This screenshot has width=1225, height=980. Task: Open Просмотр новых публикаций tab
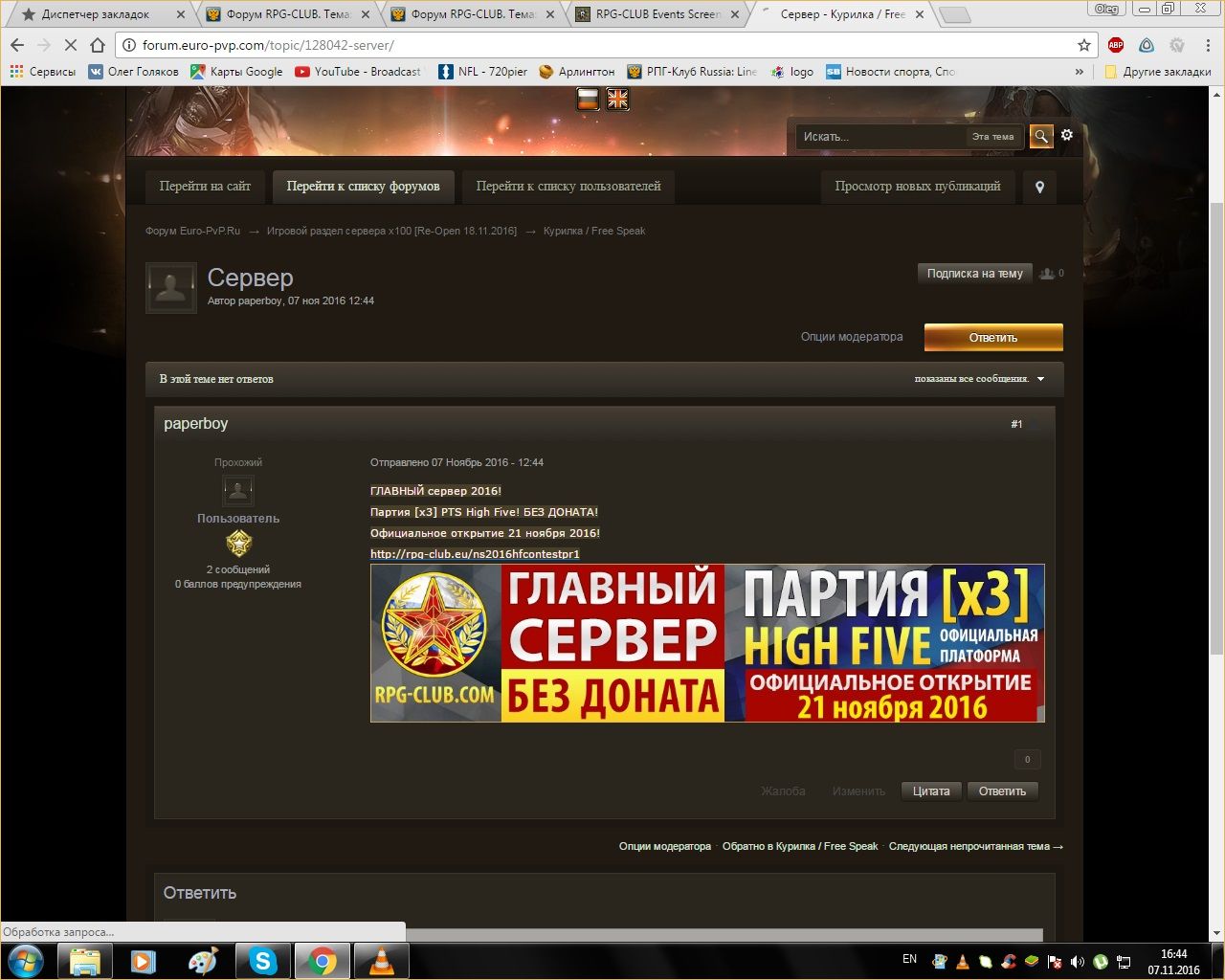(x=918, y=187)
